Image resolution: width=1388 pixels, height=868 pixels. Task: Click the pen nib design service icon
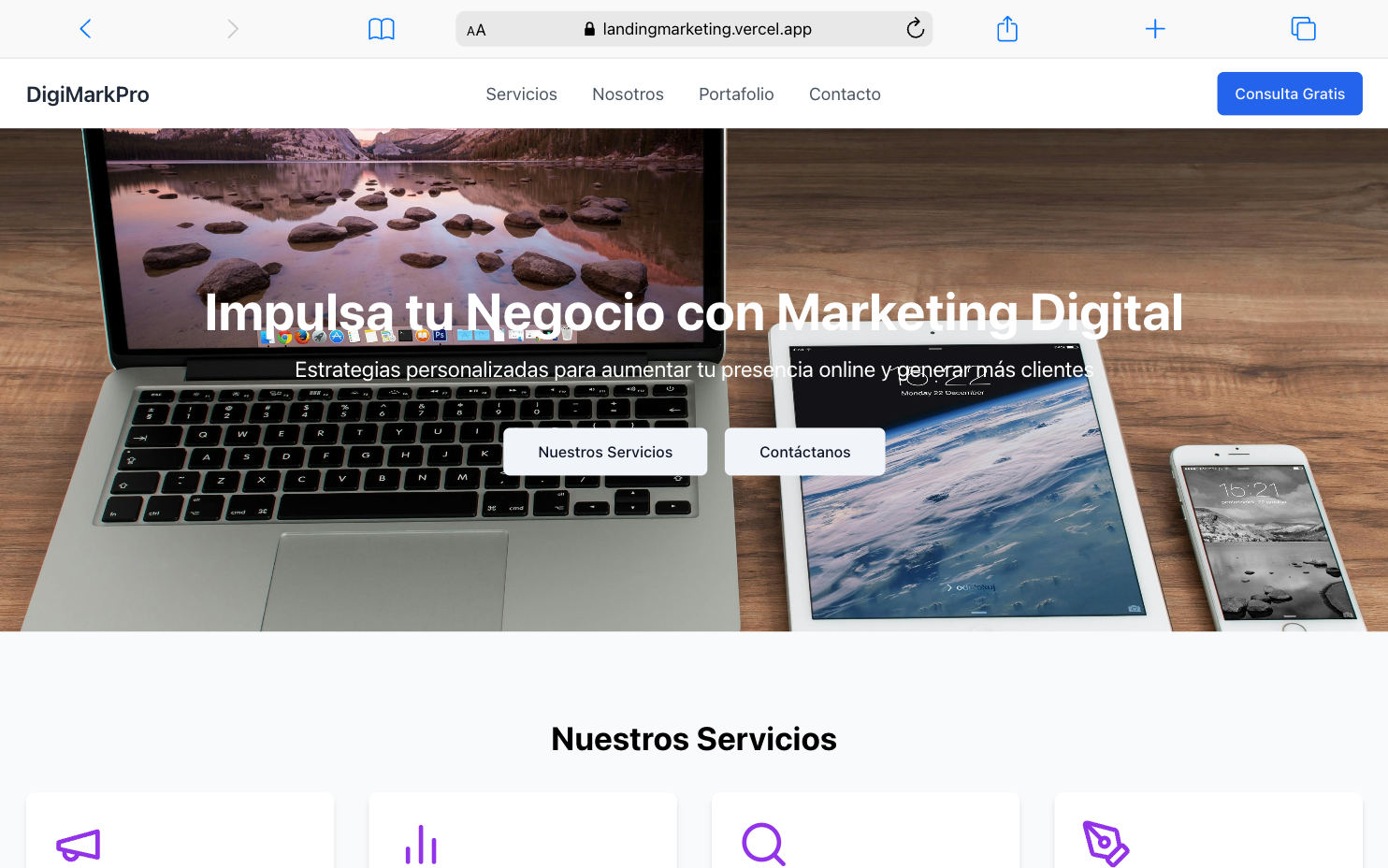coord(1106,845)
